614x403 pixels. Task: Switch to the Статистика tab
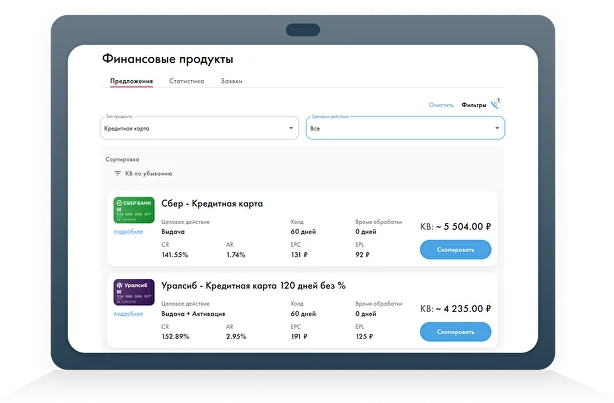coord(186,81)
